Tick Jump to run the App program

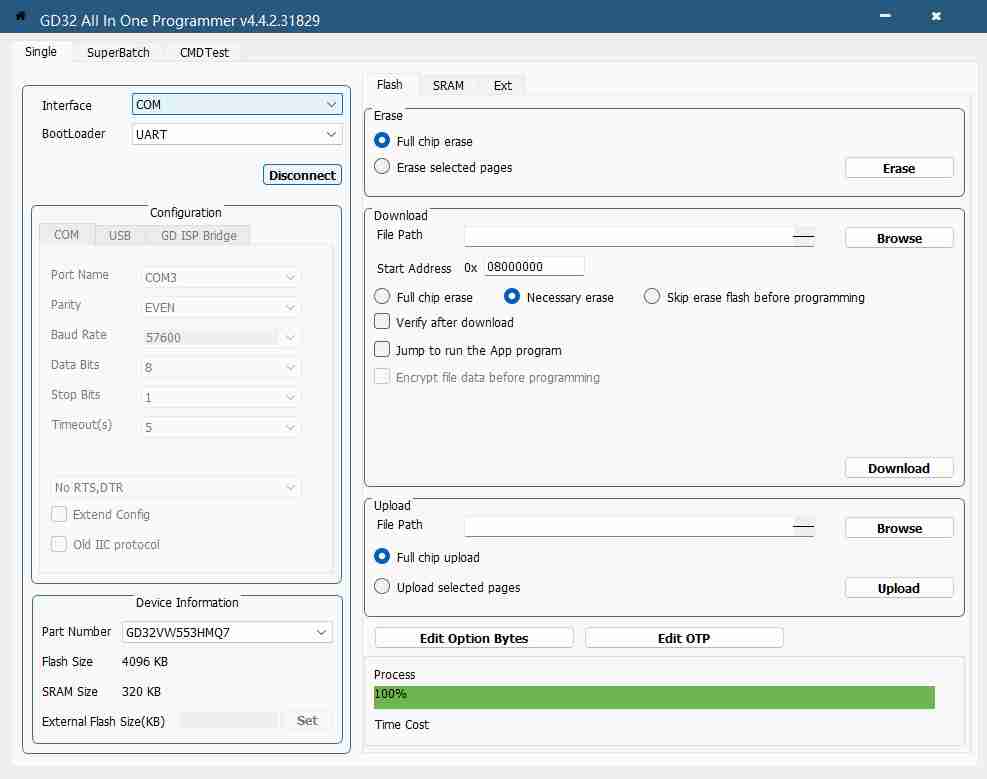(x=382, y=350)
